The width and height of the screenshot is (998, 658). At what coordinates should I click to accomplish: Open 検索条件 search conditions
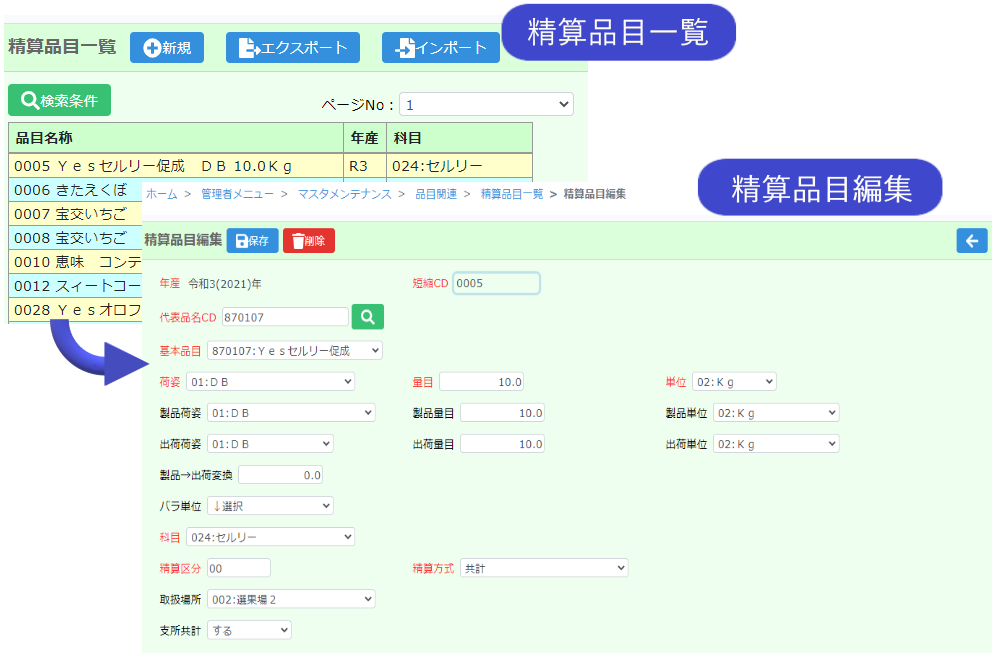[59, 100]
